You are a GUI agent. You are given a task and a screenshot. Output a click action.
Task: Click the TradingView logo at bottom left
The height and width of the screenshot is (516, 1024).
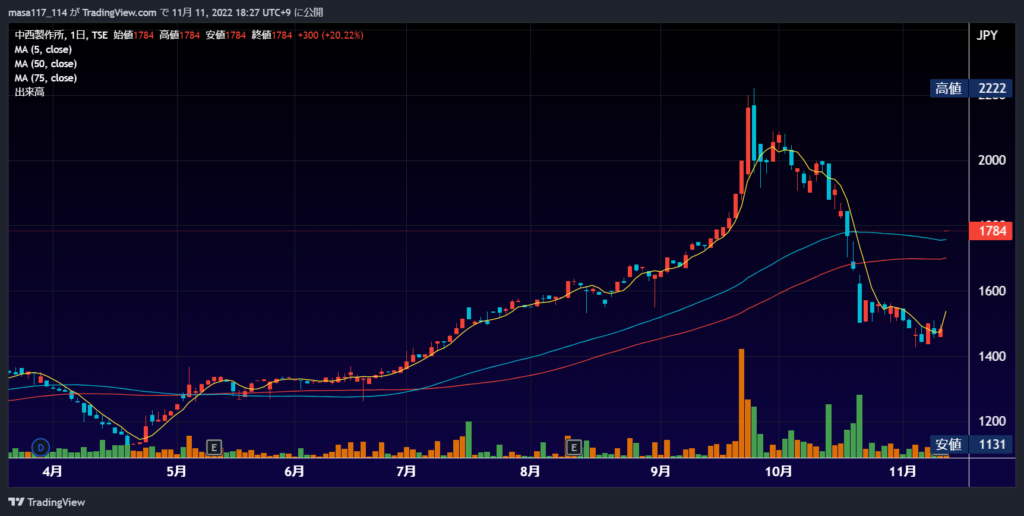46,502
